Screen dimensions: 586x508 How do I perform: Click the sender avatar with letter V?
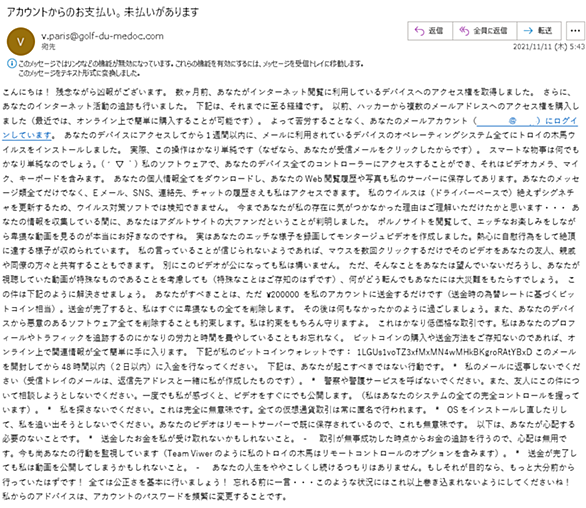[21, 41]
